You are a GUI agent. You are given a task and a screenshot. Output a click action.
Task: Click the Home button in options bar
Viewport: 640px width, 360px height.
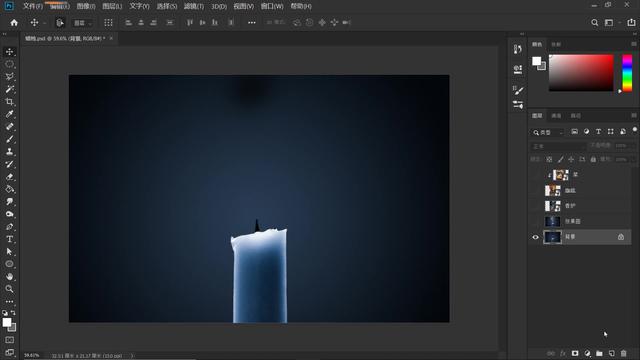point(14,23)
